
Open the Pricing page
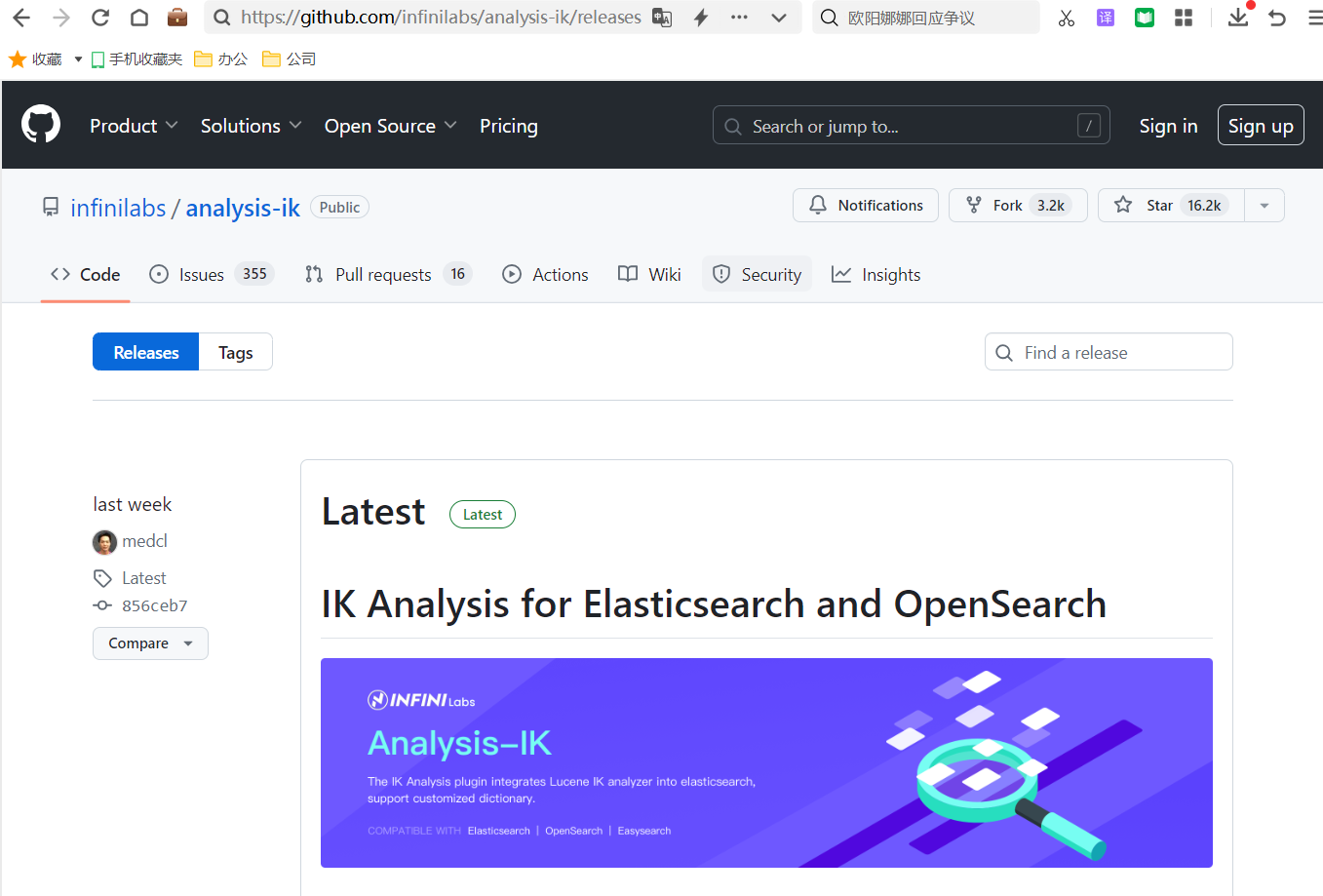pyautogui.click(x=509, y=126)
